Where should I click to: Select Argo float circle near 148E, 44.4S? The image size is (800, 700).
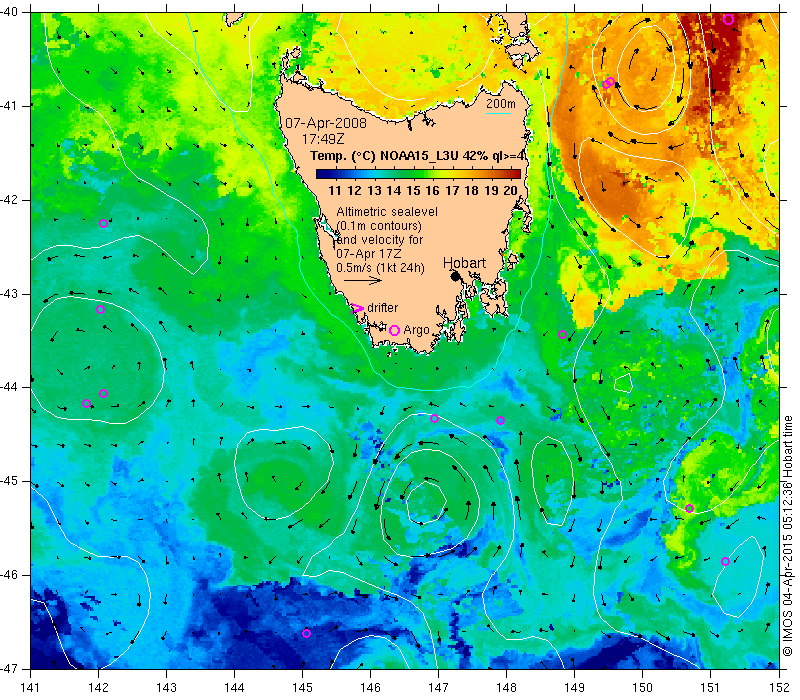tap(501, 420)
